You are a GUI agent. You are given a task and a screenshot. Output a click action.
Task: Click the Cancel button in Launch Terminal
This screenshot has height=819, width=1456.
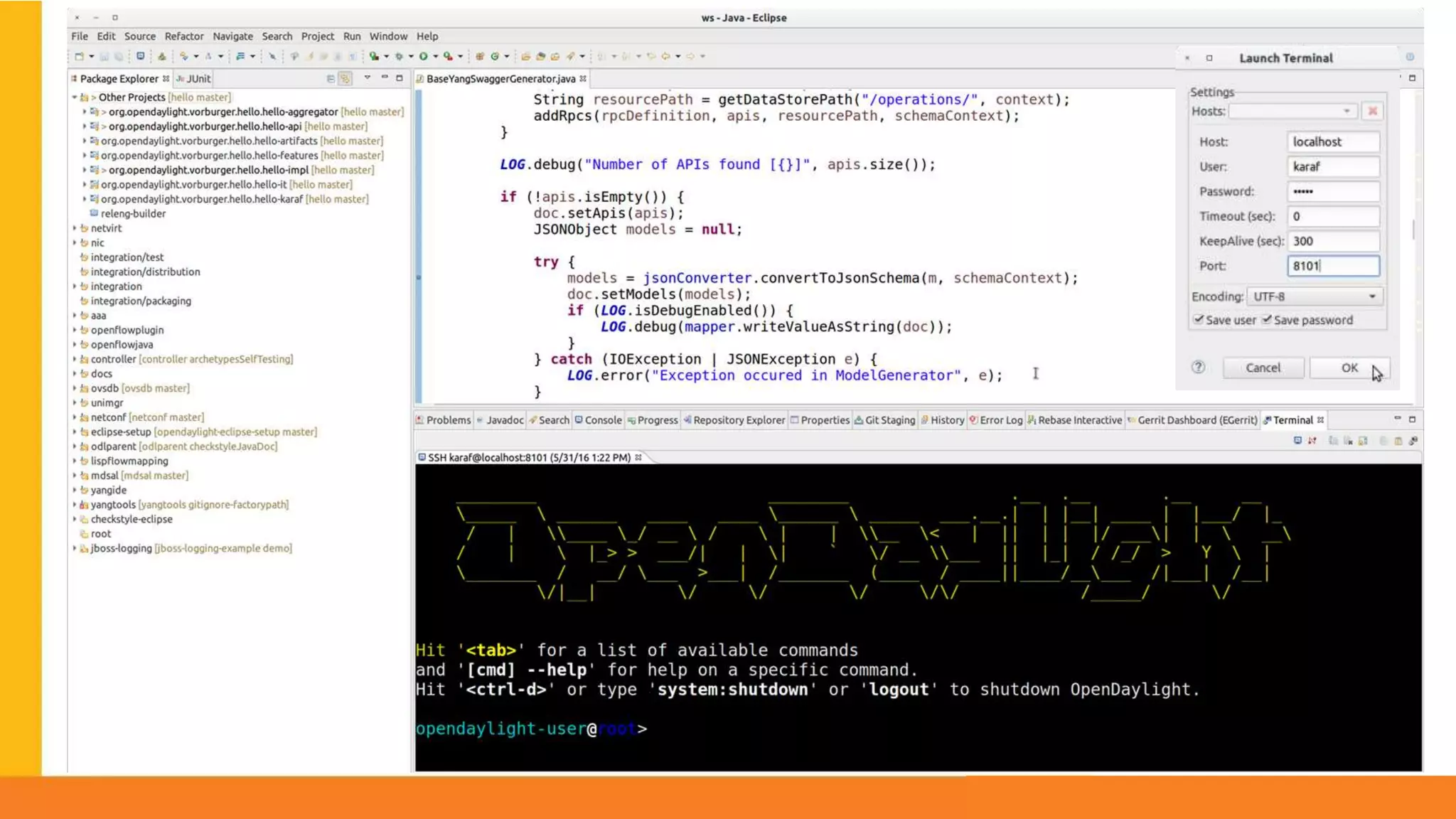(x=1263, y=368)
